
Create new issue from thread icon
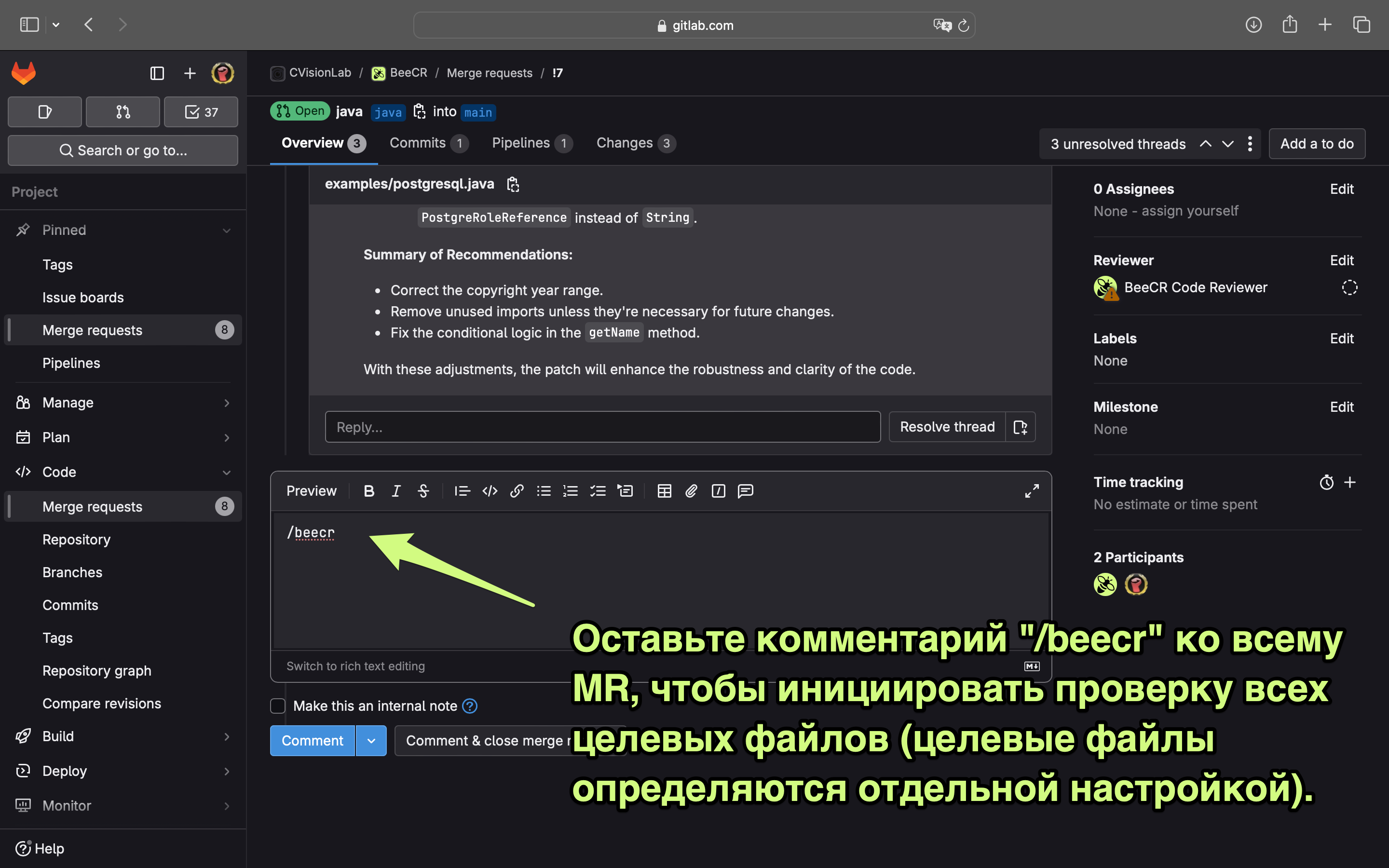(x=1021, y=427)
